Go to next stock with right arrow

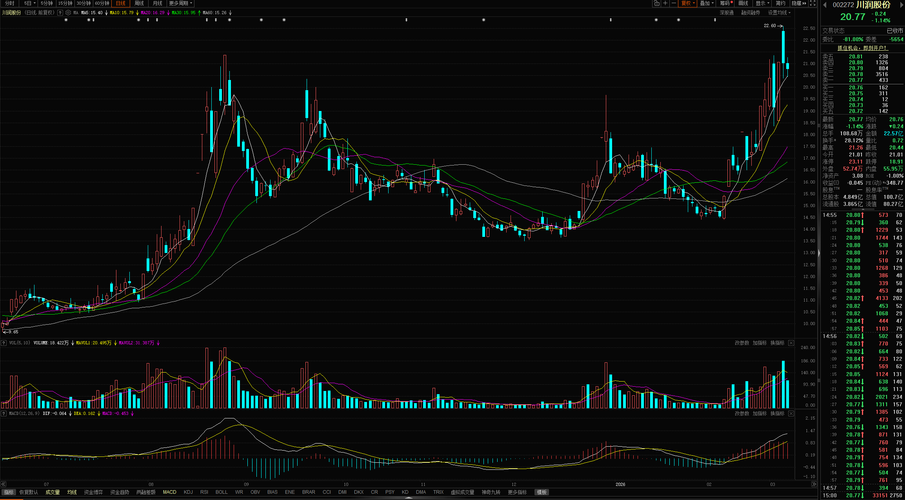pos(901,5)
